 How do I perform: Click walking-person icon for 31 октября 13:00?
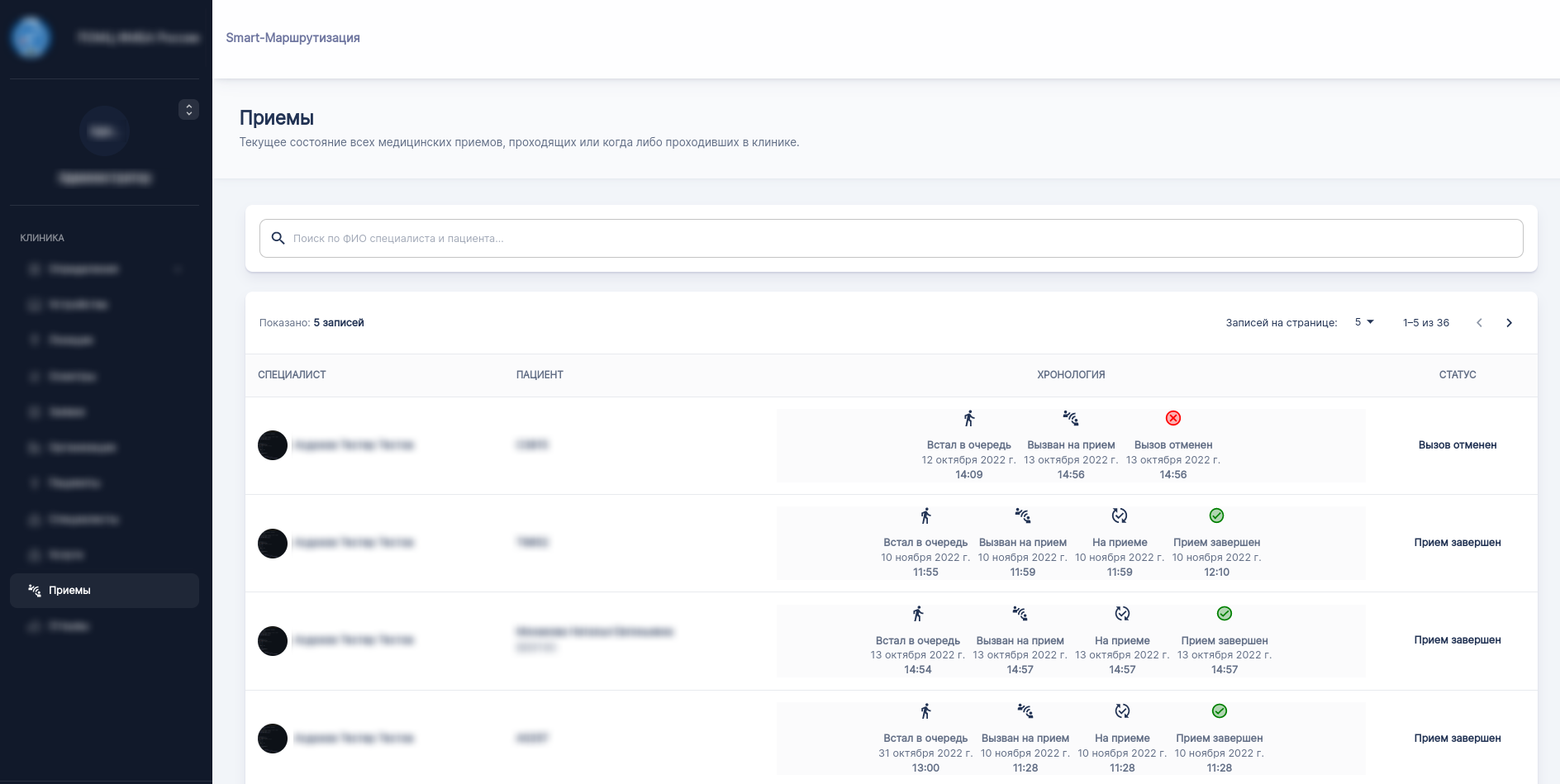pyautogui.click(x=925, y=711)
